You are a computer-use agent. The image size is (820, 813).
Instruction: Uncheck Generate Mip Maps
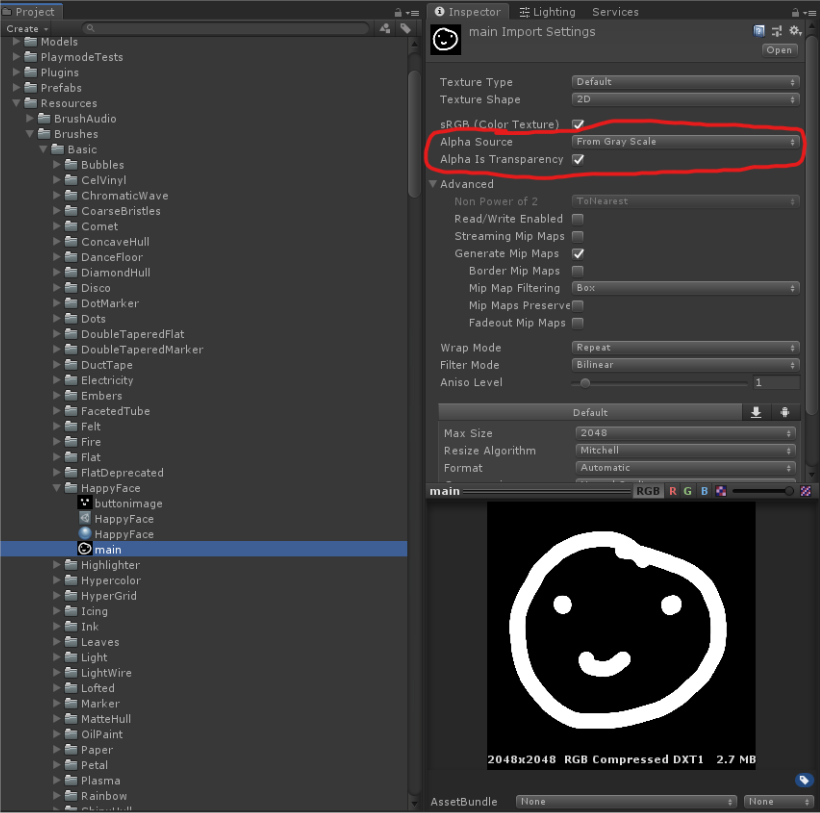tap(578, 253)
